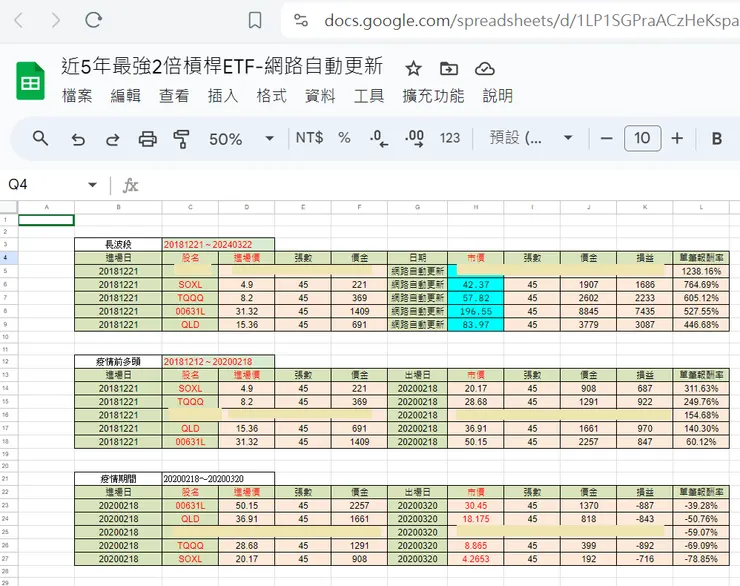Open the 擴充功能 menu

[x=433, y=96]
